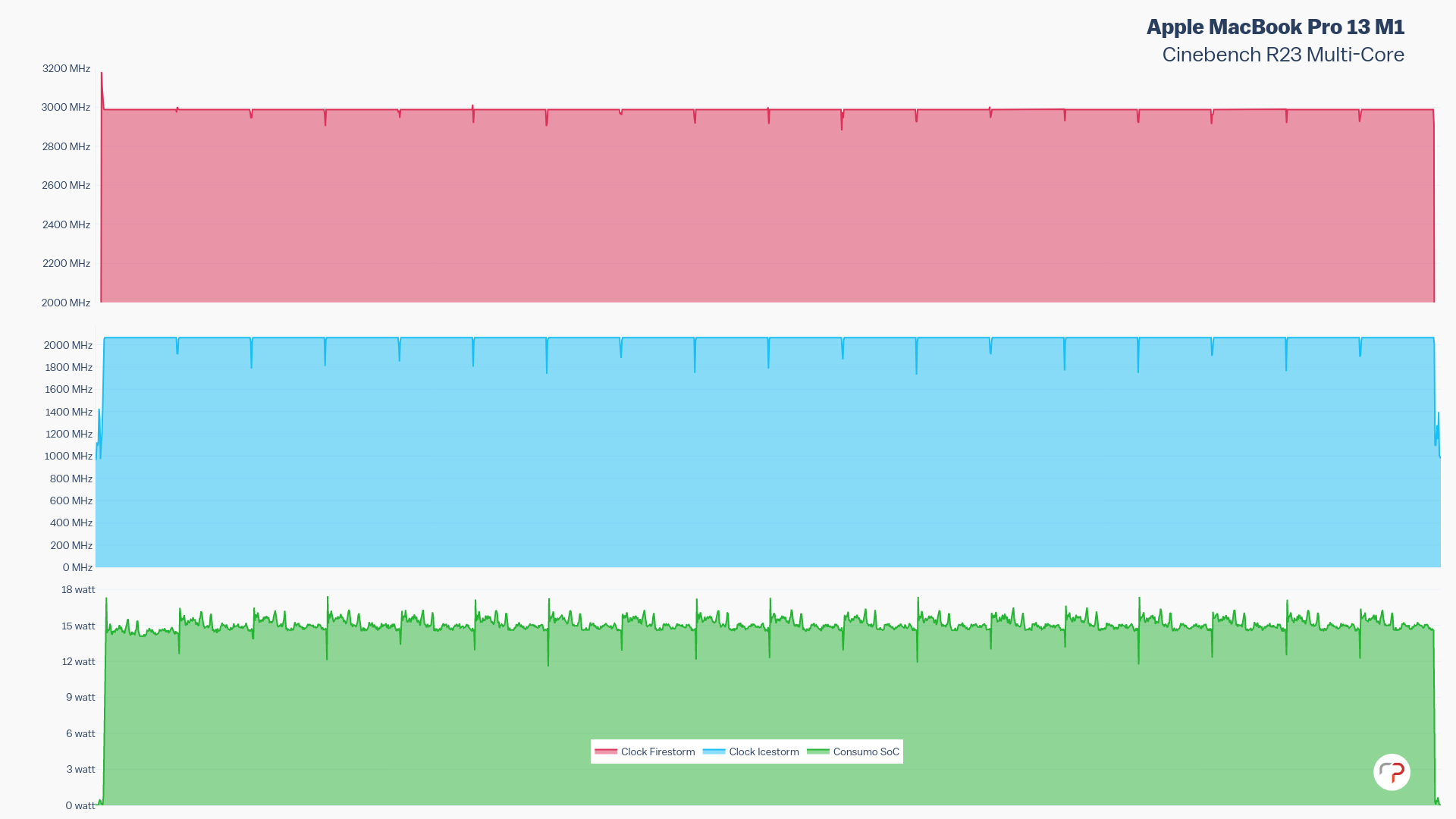
Task: Toggle the Clock Firestorm legend entry
Action: [657, 752]
